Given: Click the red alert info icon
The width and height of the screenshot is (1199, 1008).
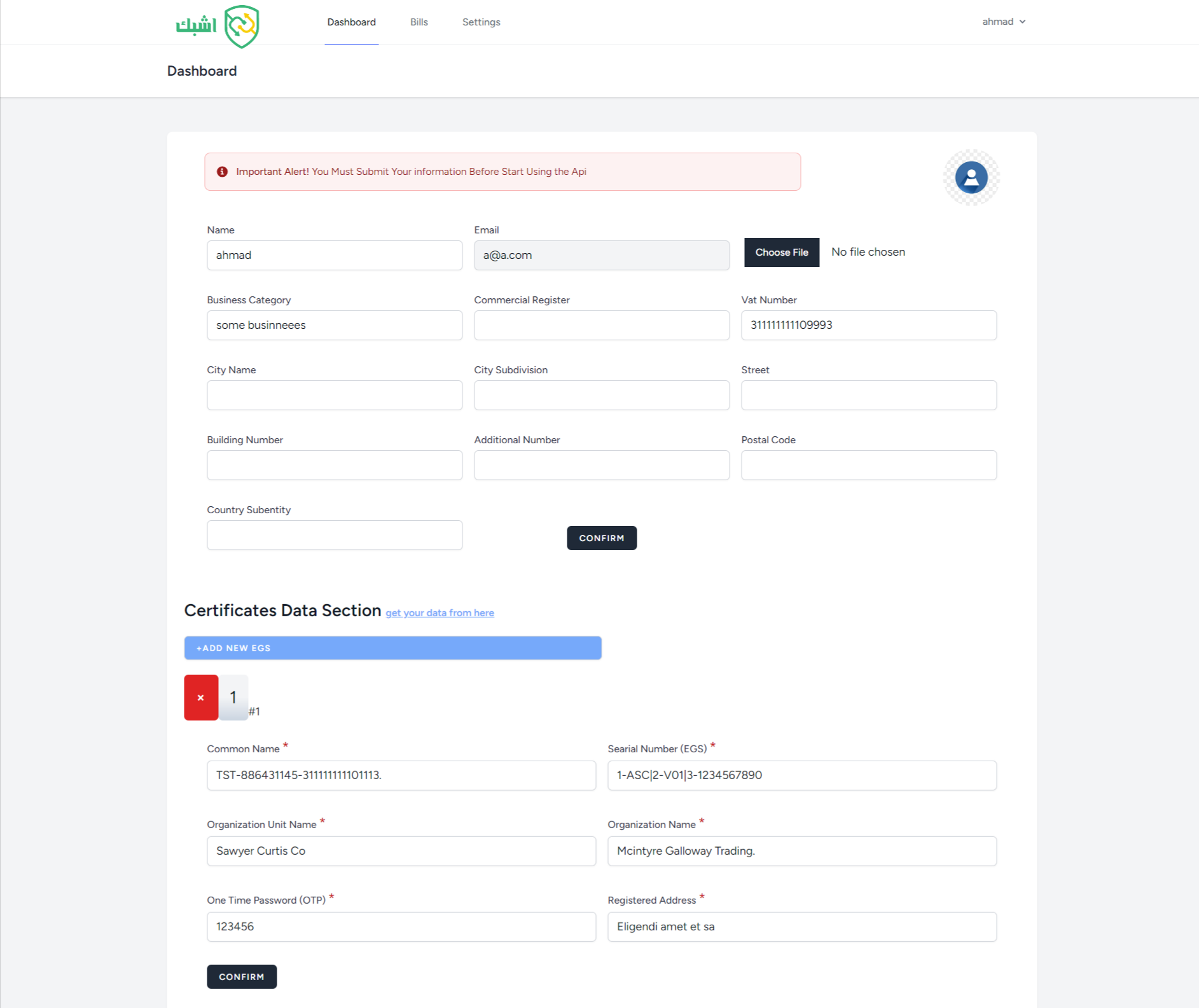Looking at the screenshot, I should click(222, 172).
